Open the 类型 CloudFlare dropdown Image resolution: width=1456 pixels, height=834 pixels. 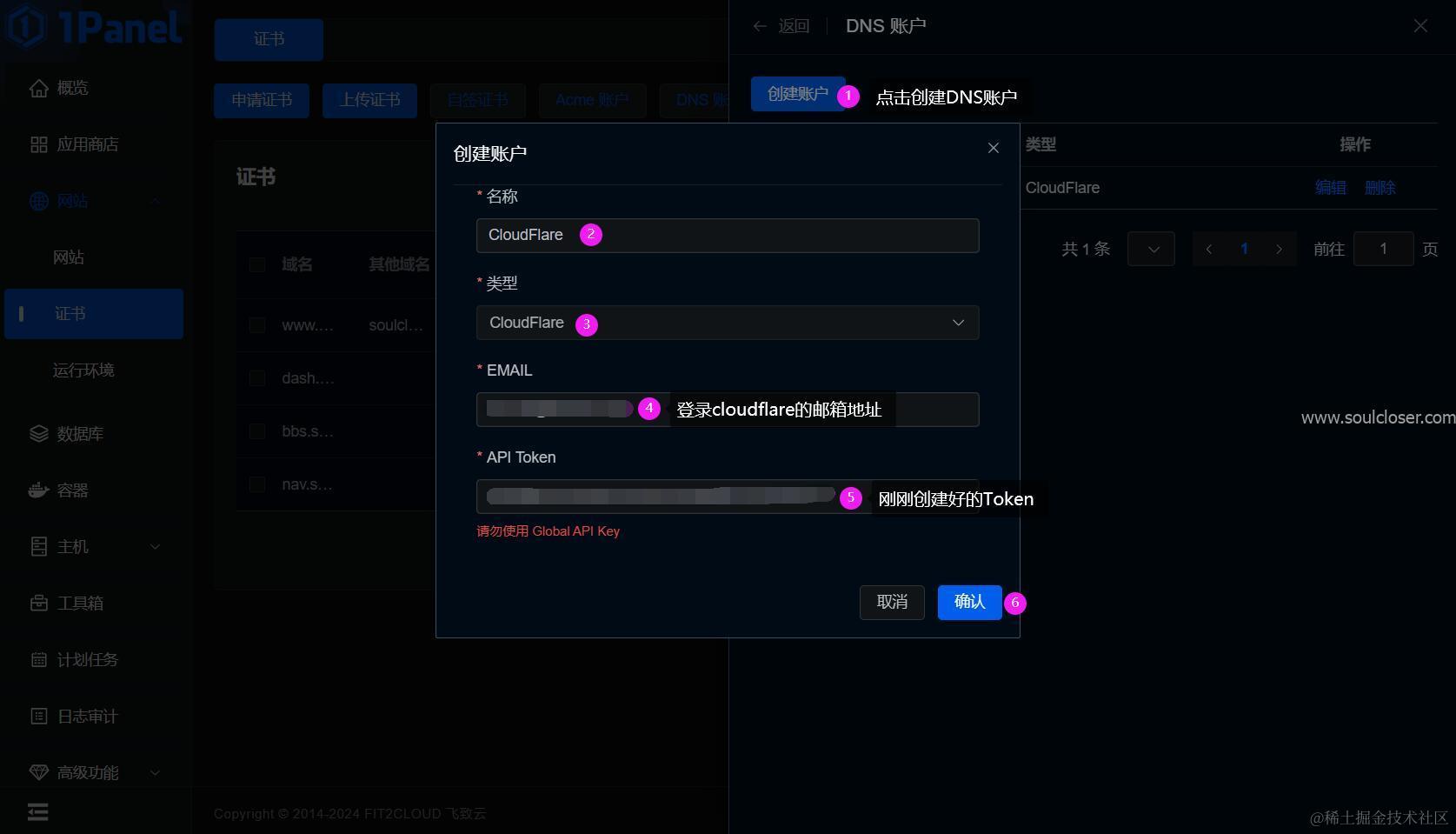coord(728,323)
